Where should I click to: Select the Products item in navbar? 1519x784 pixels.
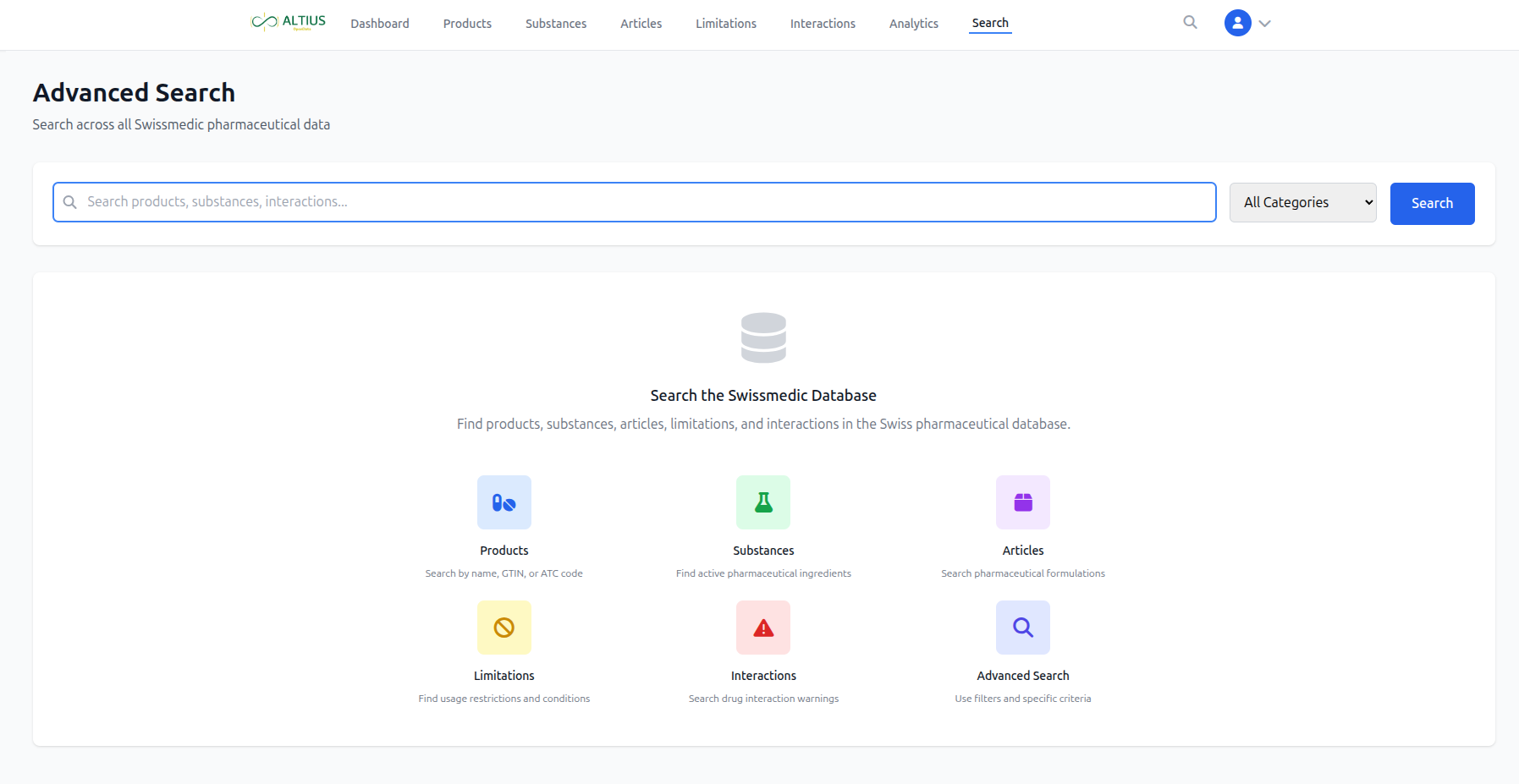point(467,24)
